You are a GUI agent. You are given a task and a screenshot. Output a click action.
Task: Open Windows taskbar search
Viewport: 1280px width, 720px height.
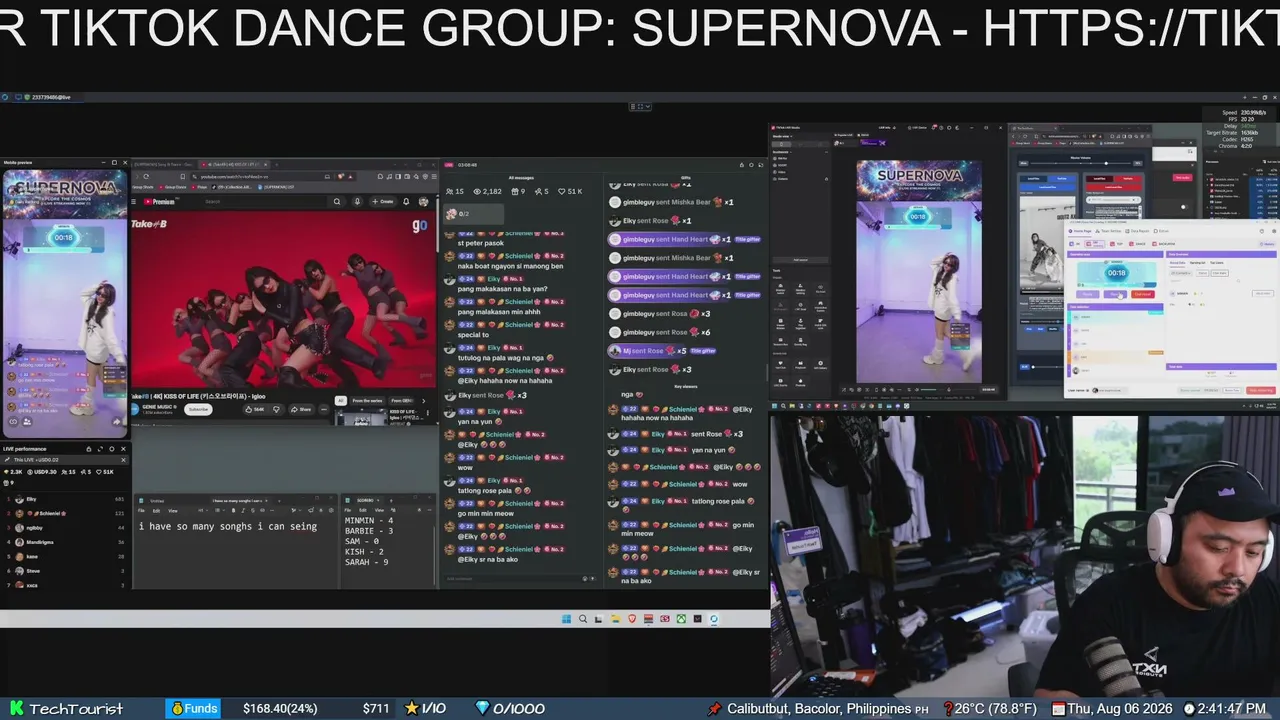582,619
